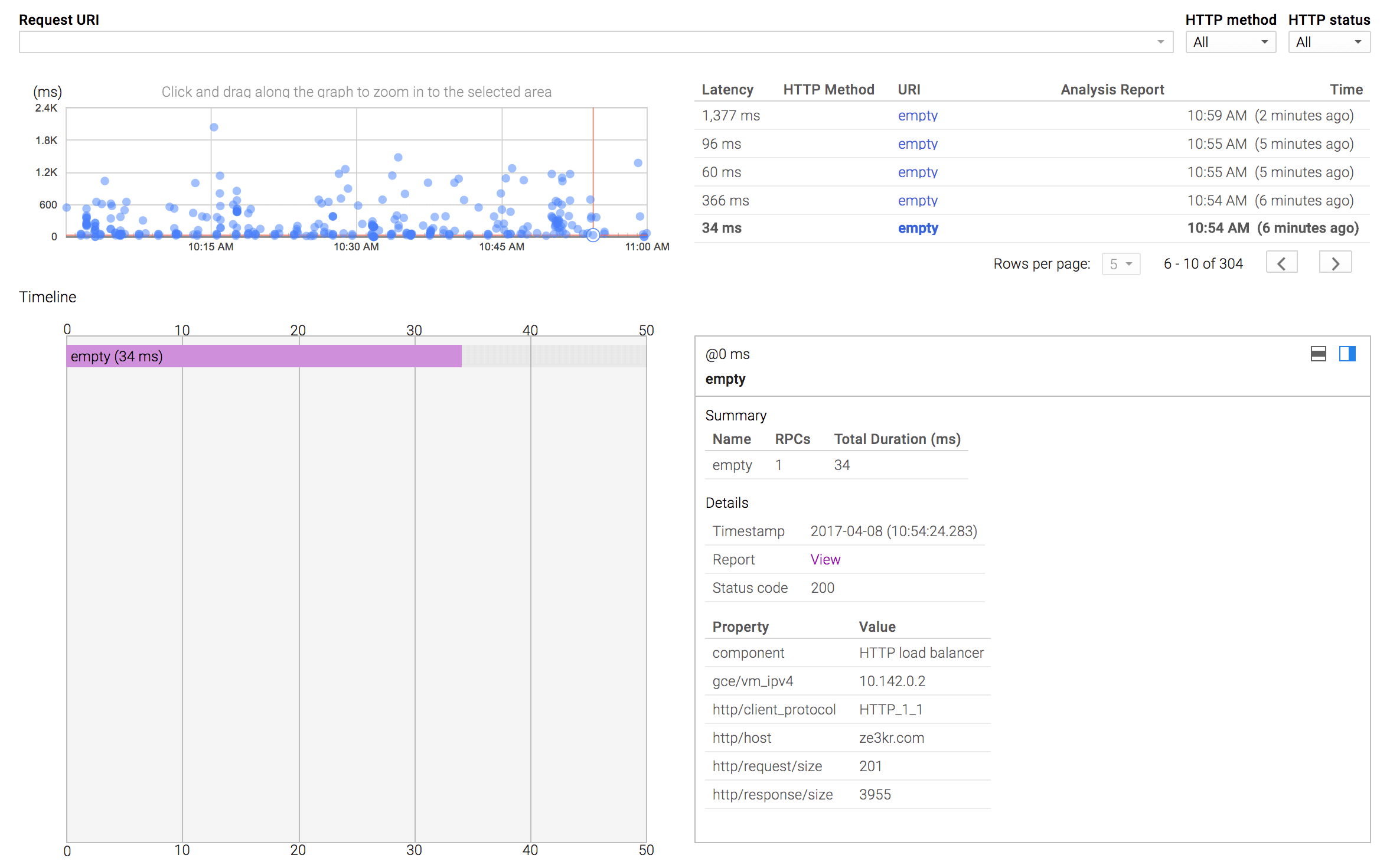The image size is (1390, 868).
Task: Select the http/response/size value 3955
Action: [875, 794]
